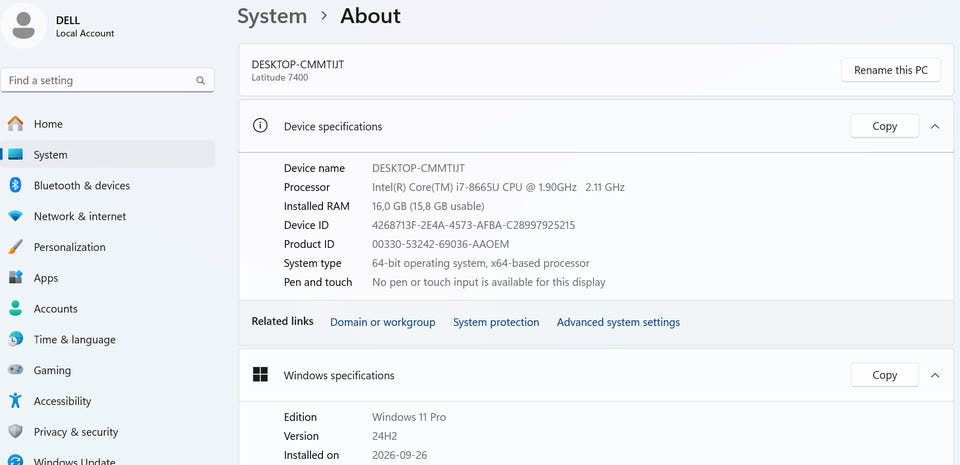Open Gaming settings

click(108, 370)
